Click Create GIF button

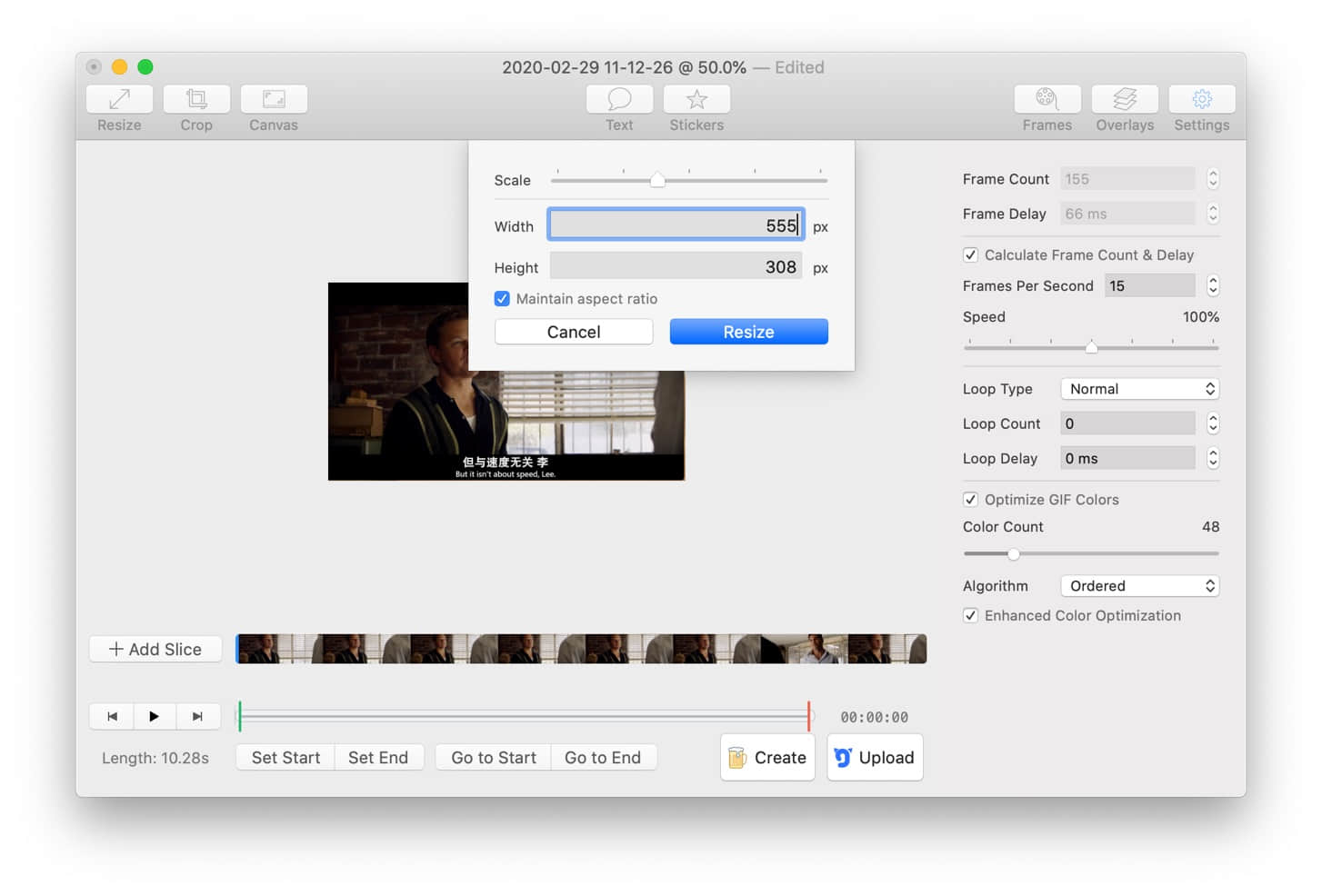click(x=767, y=757)
